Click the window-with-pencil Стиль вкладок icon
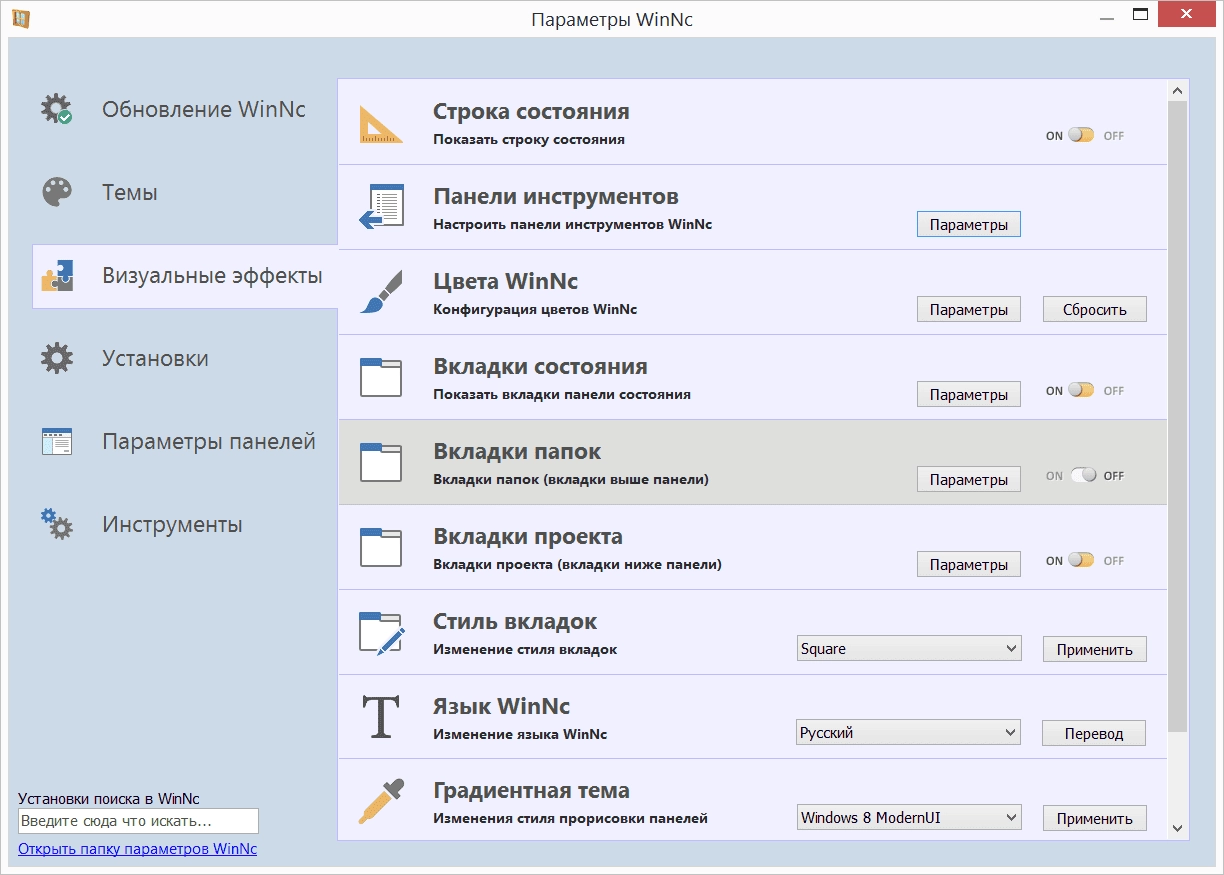Screen dimensions: 1224x875 point(381,632)
